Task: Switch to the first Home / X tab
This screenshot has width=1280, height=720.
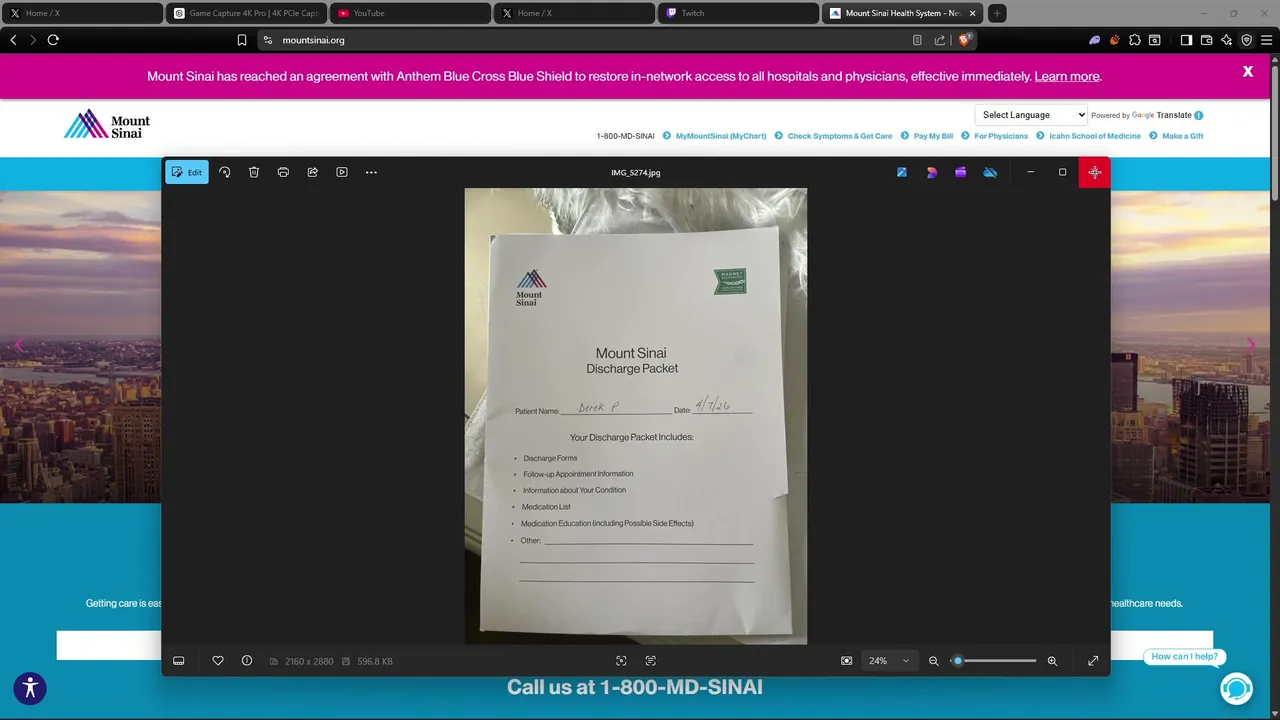Action: click(x=81, y=13)
